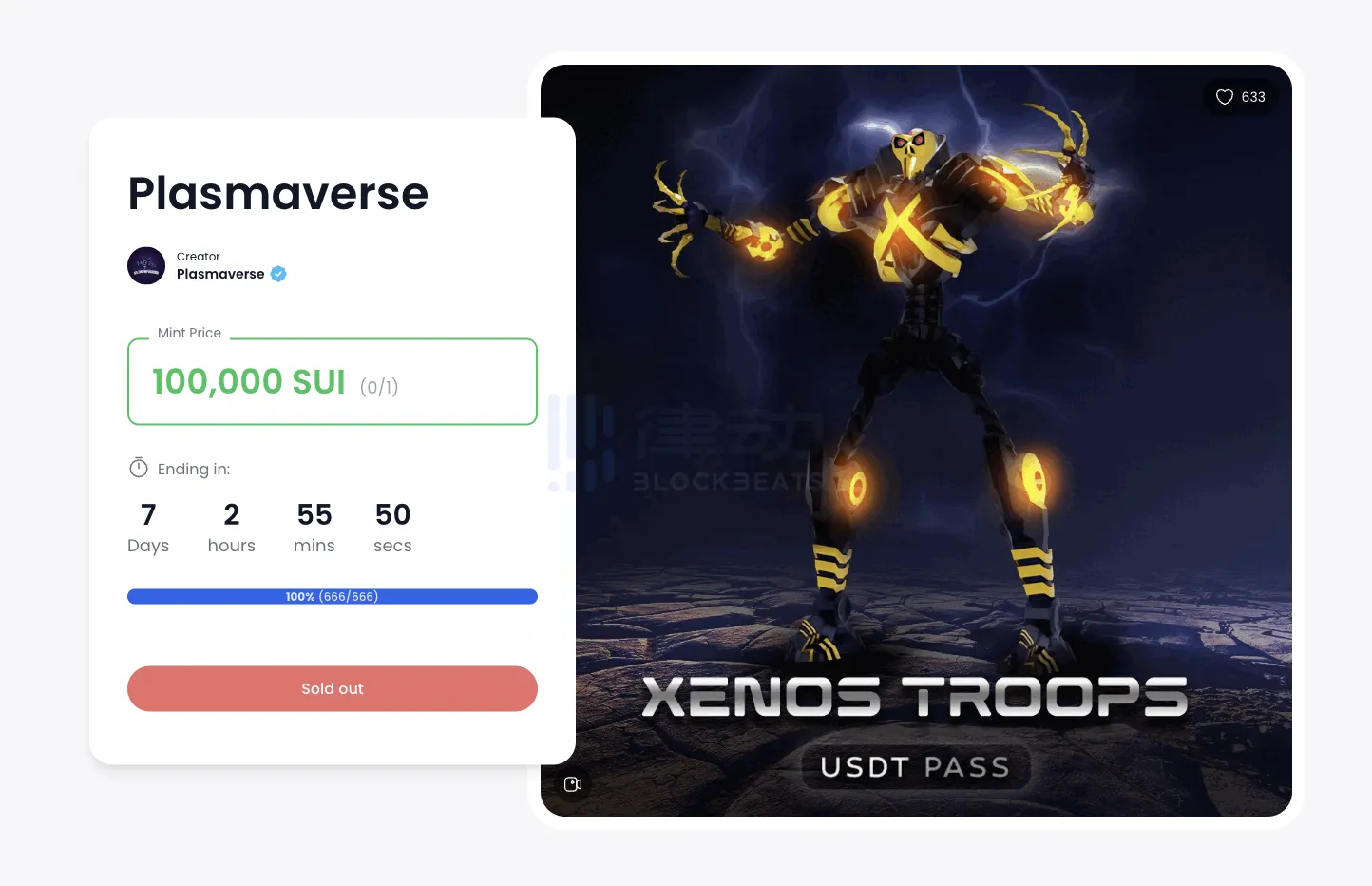Open the Plasmaverse creator avatar
This screenshot has width=1372, height=886.
tap(146, 265)
